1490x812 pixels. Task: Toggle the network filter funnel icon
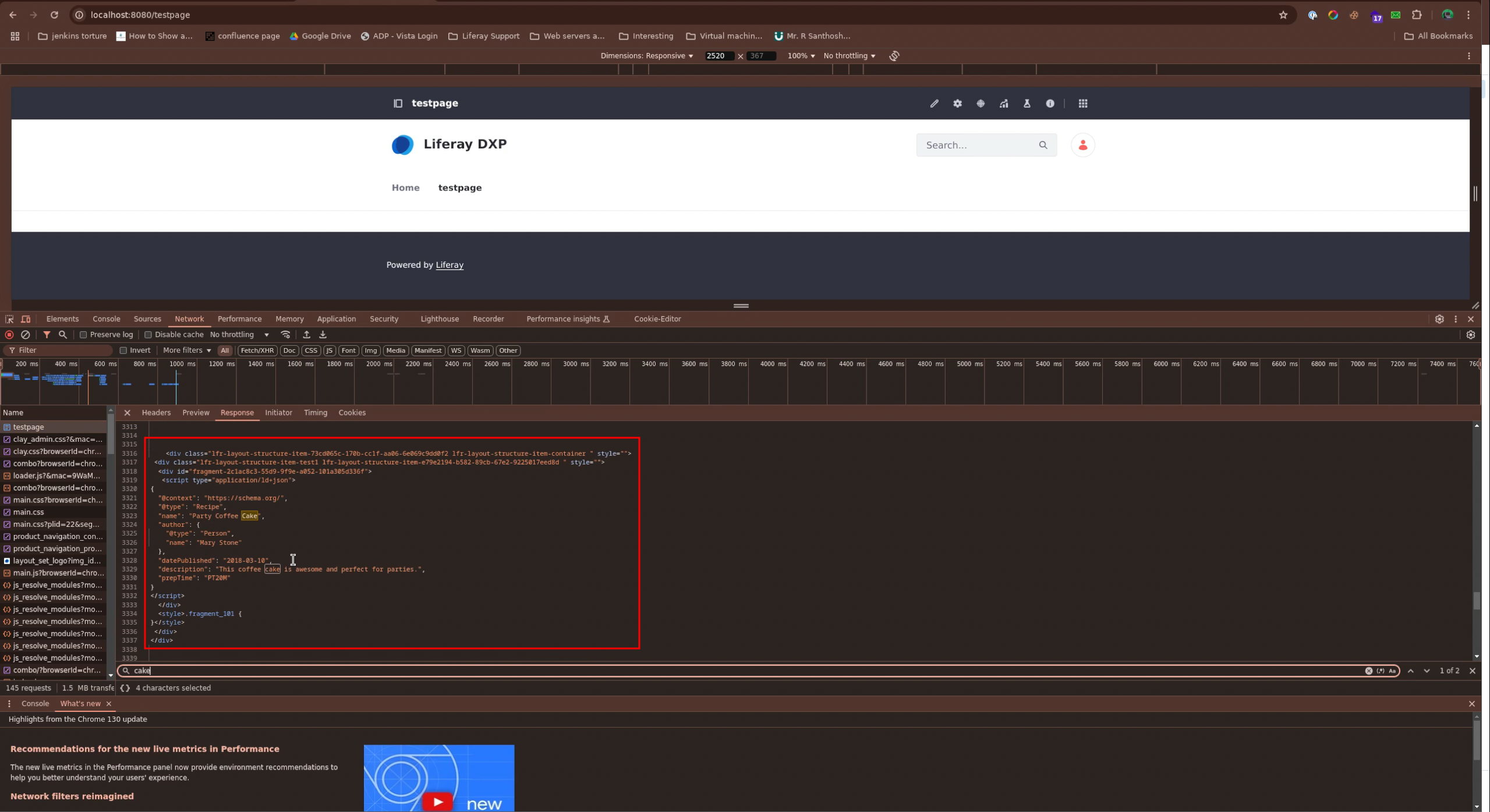click(x=47, y=335)
